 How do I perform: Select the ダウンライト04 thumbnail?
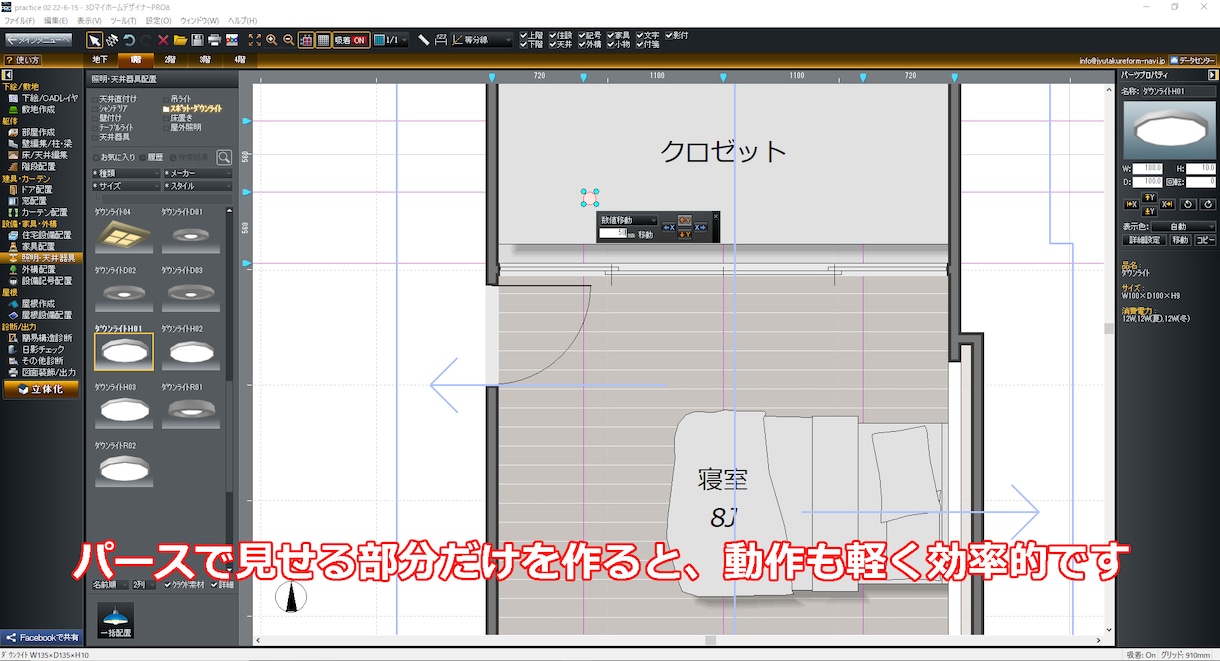coord(123,236)
